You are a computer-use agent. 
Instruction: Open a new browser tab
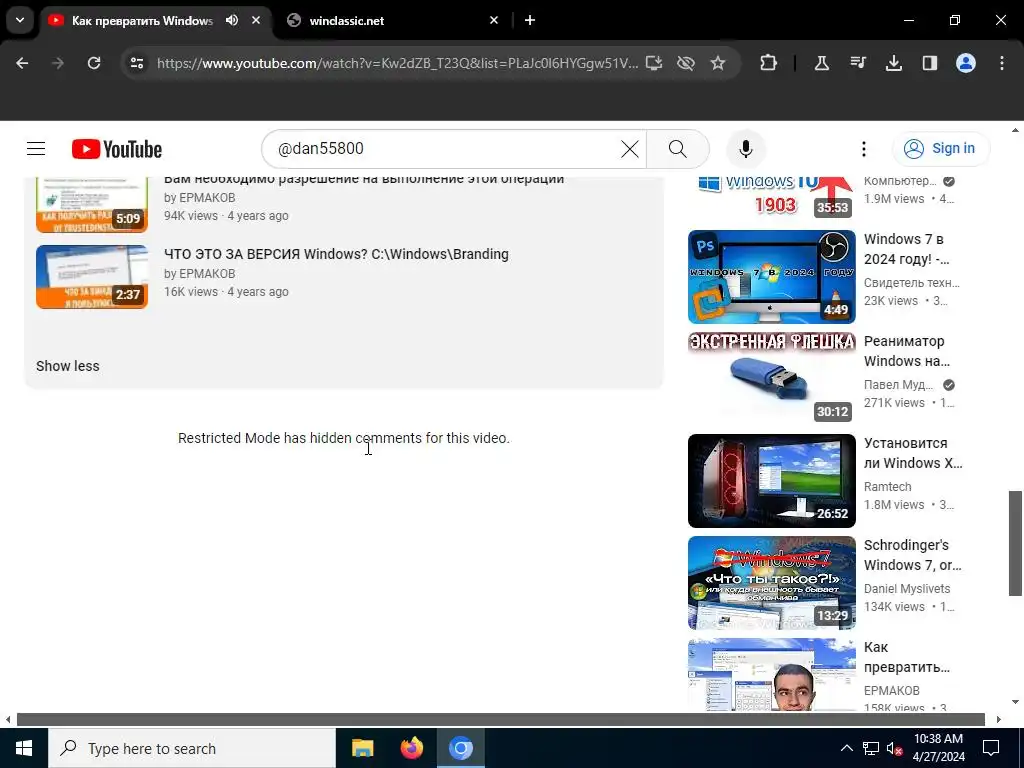530,20
